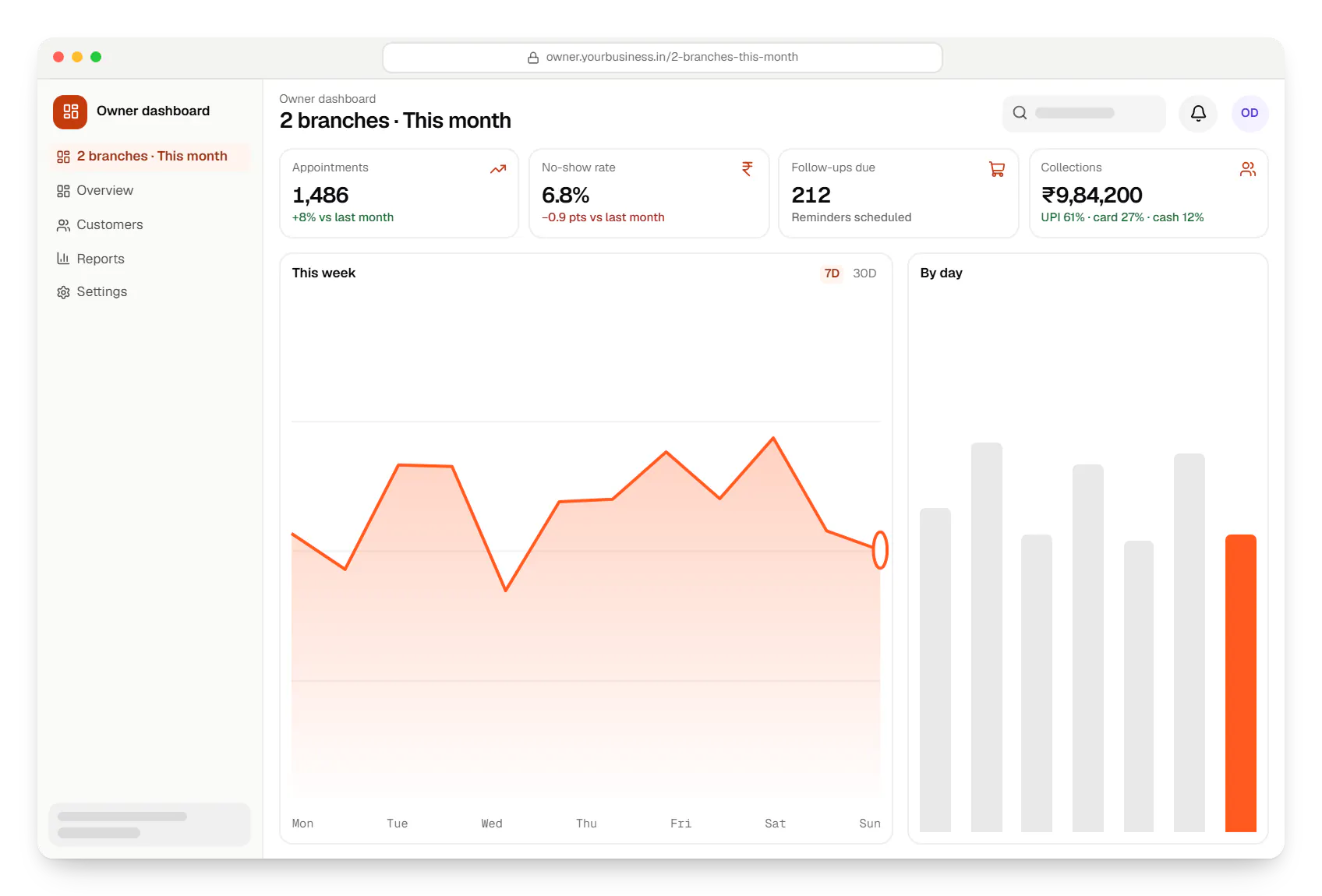Click the green macOS window zoom button
The height and width of the screenshot is (896, 1322).
click(96, 57)
